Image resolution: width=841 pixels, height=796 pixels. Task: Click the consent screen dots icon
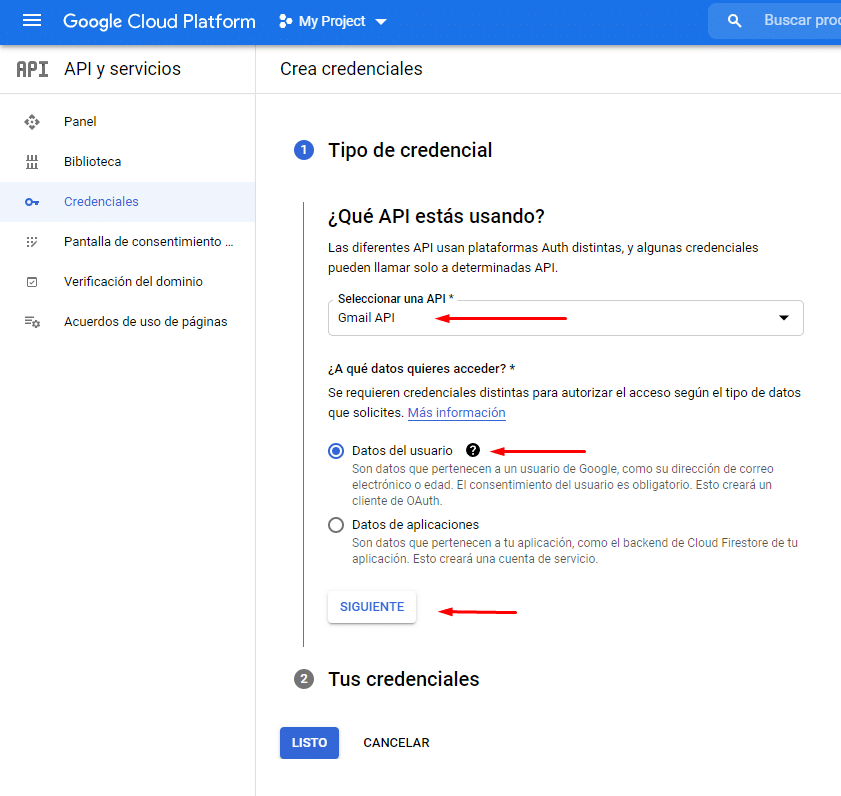[32, 242]
